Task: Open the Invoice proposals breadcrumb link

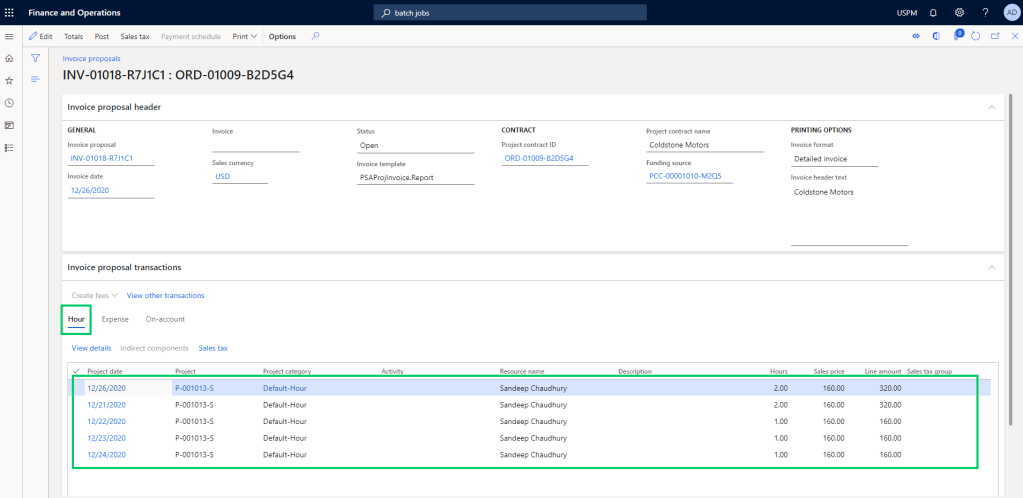Action: pyautogui.click(x=91, y=59)
